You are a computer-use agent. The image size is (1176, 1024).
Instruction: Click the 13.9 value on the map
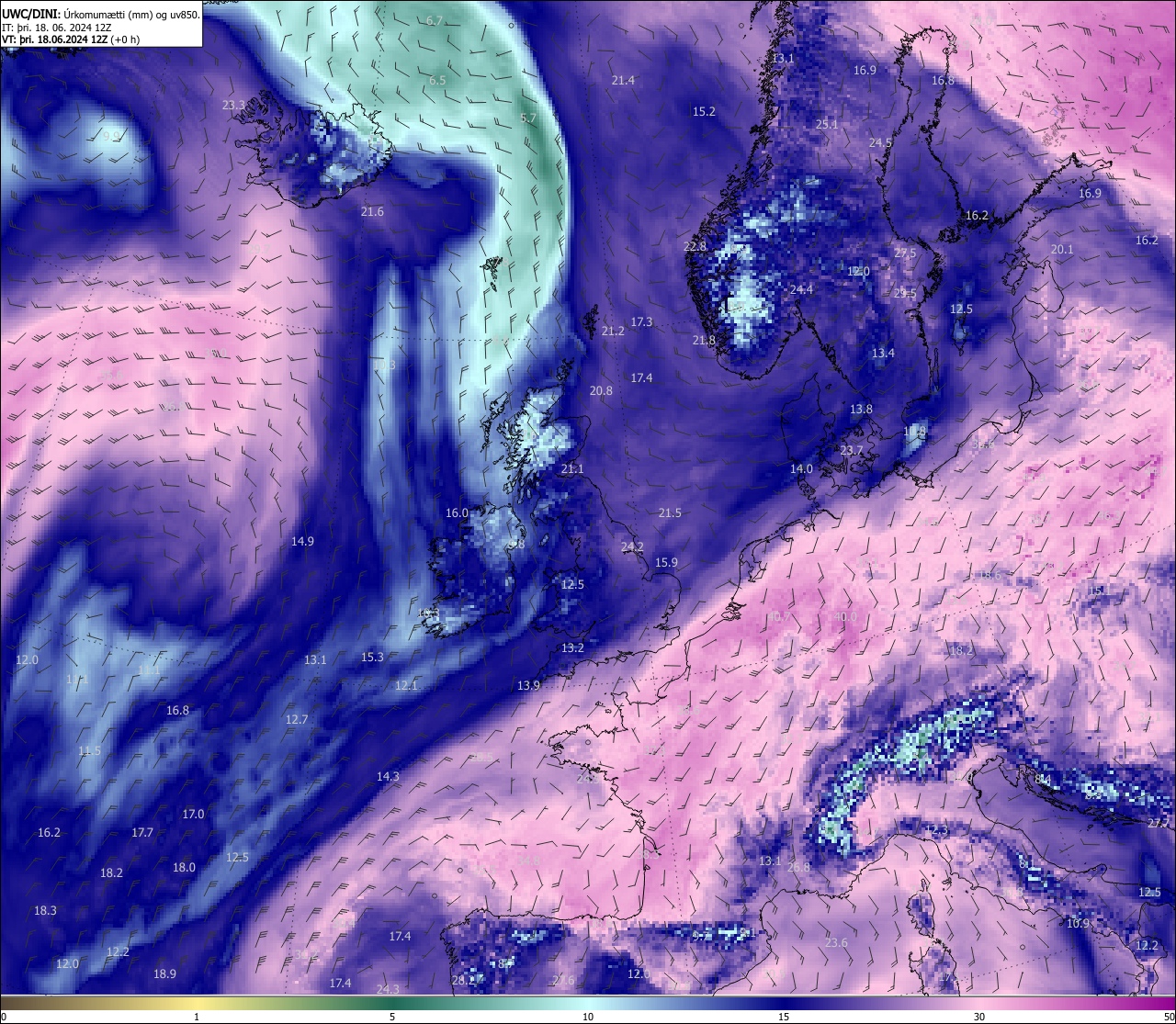click(528, 686)
